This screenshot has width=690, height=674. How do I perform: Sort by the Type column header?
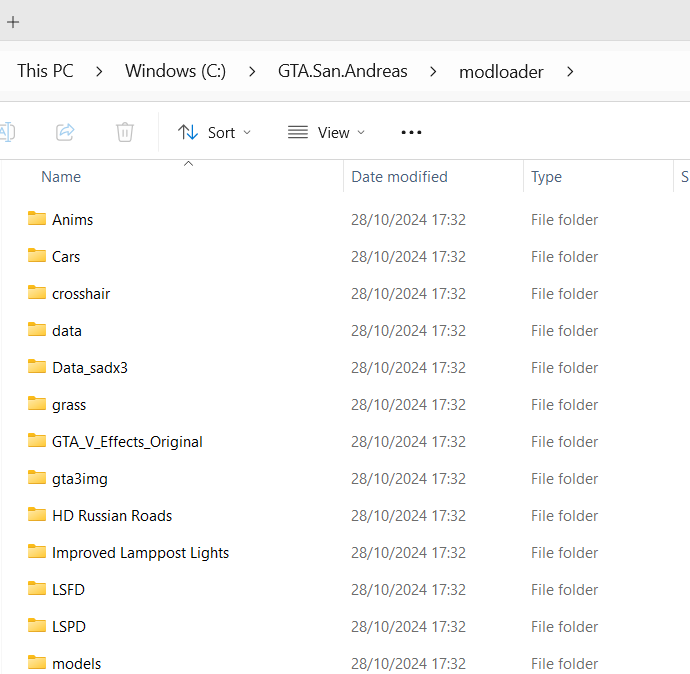pos(546,177)
